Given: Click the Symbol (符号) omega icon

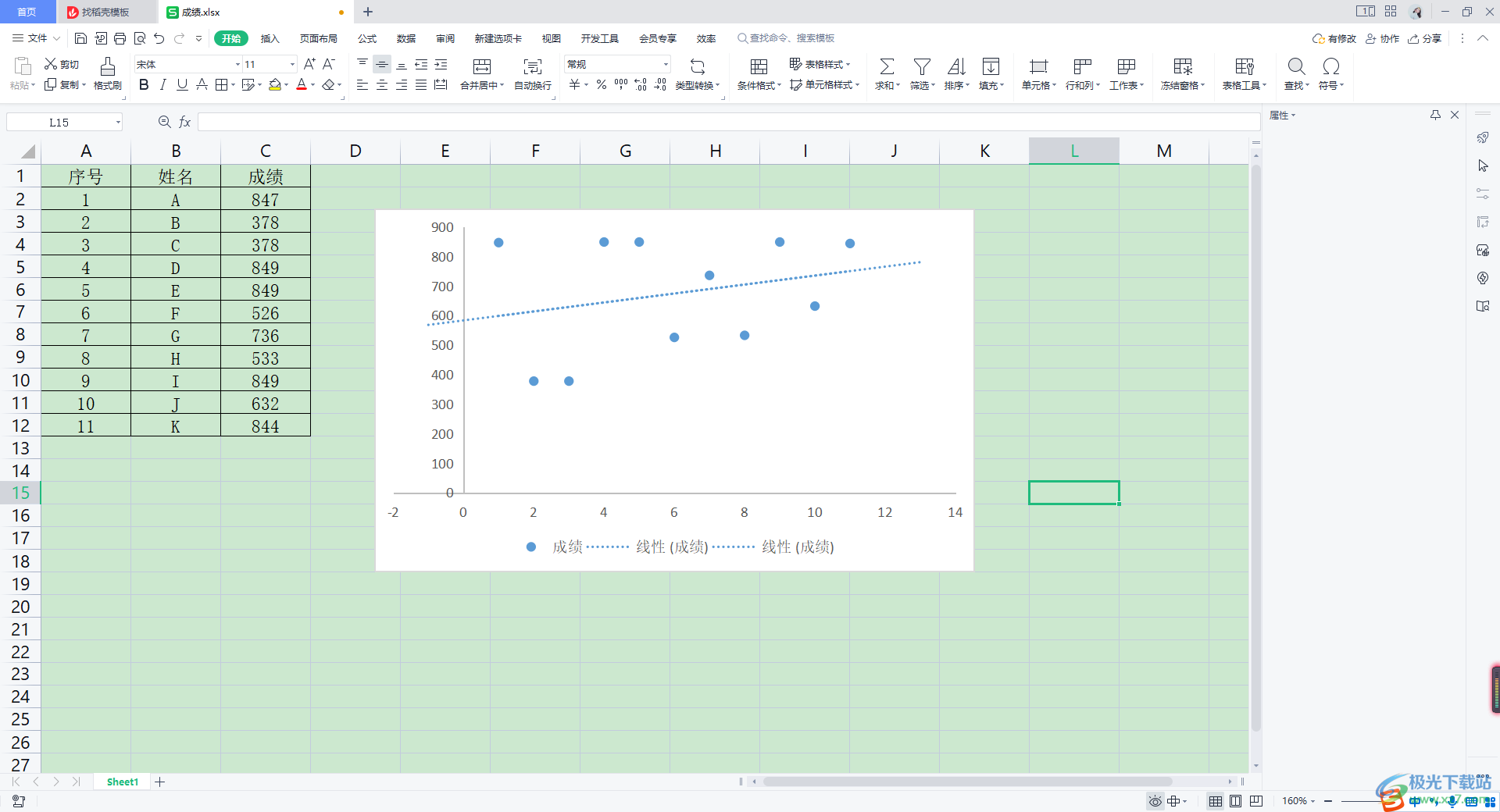Looking at the screenshot, I should click(1331, 66).
